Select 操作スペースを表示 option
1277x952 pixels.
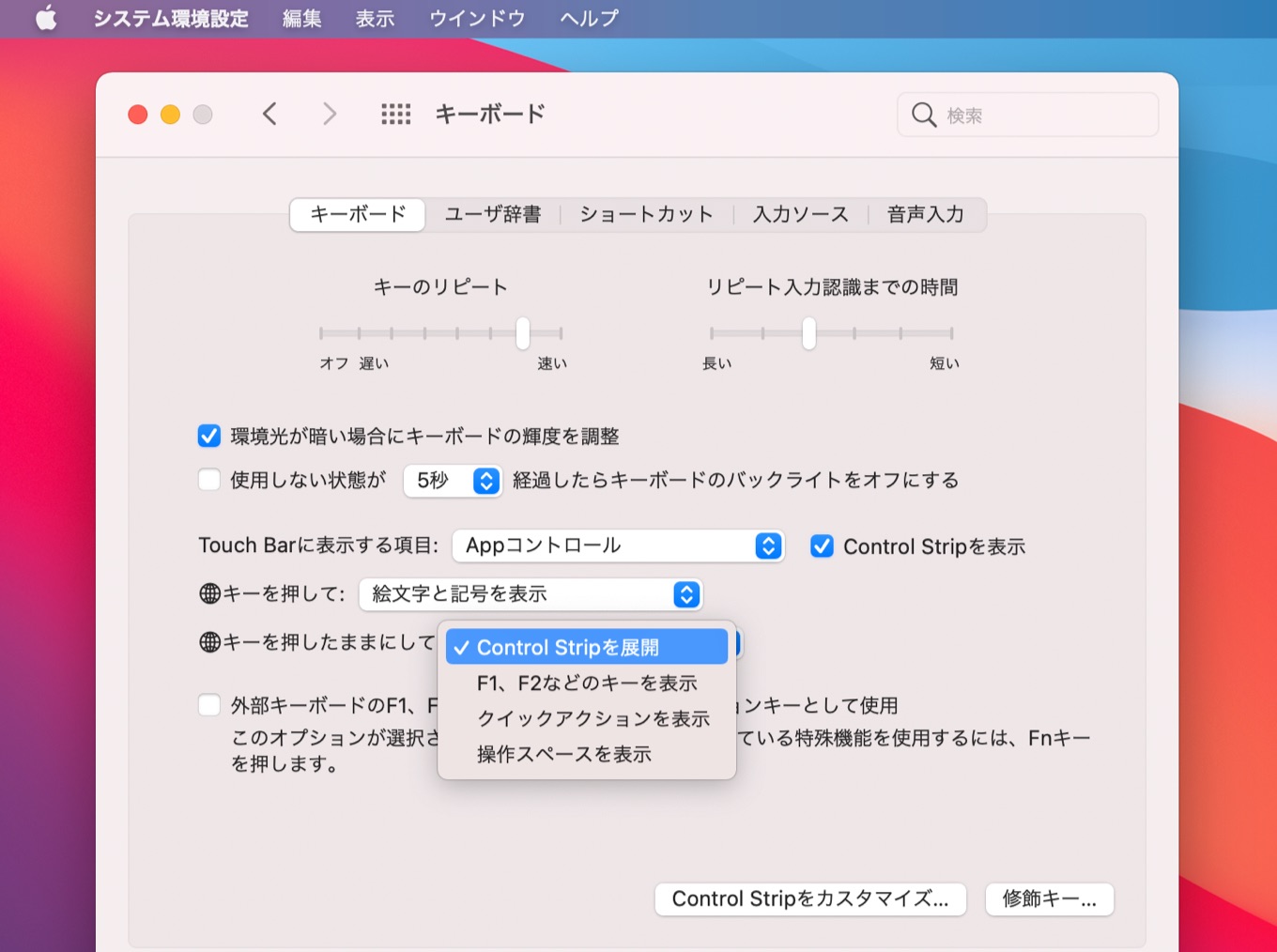(587, 754)
